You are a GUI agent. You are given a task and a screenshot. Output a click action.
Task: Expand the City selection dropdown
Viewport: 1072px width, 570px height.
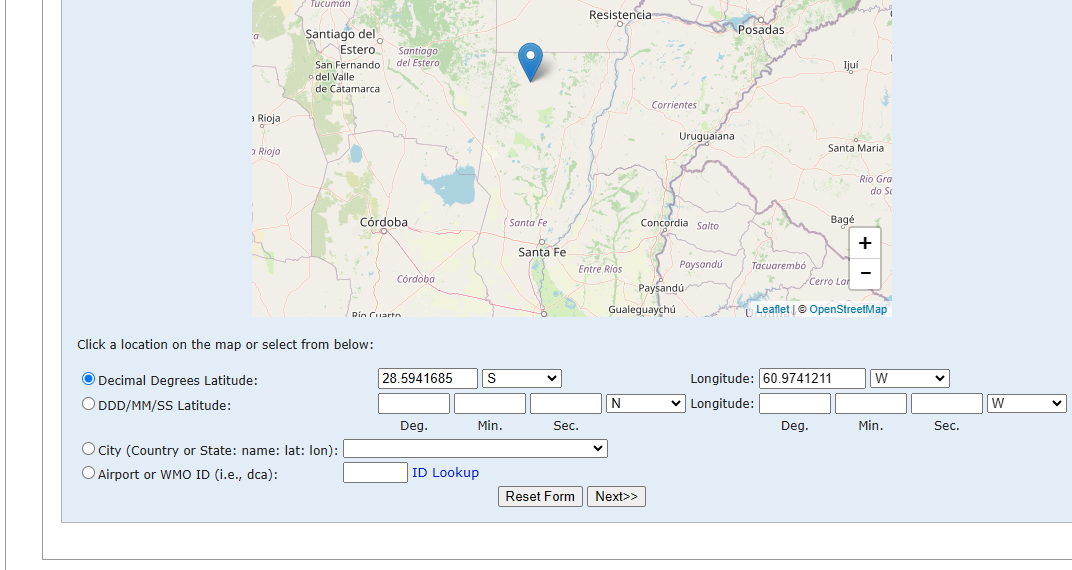tap(475, 448)
